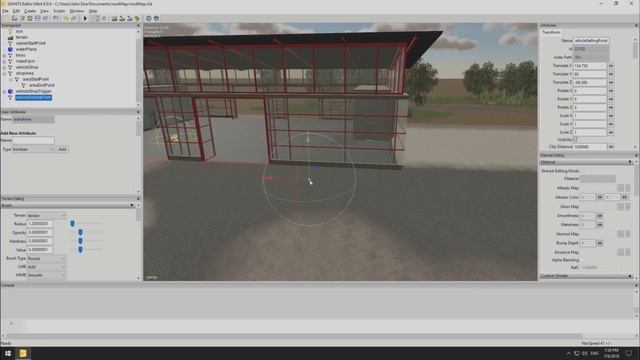Collapse the shopArea node
640x360 pixels.
pos(4,73)
